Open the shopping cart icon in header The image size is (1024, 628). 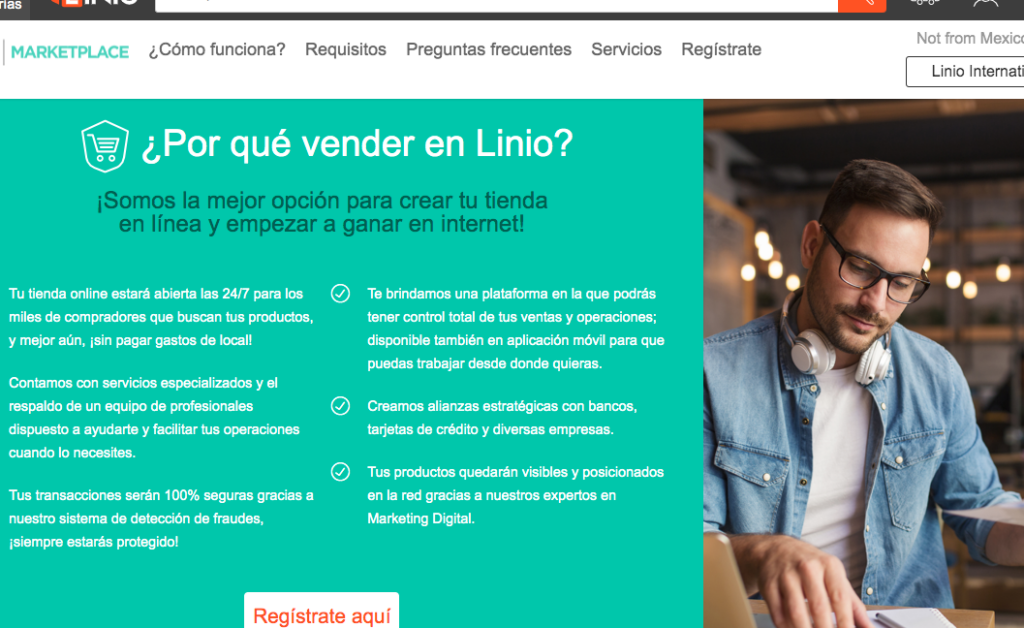pyautogui.click(x=925, y=3)
